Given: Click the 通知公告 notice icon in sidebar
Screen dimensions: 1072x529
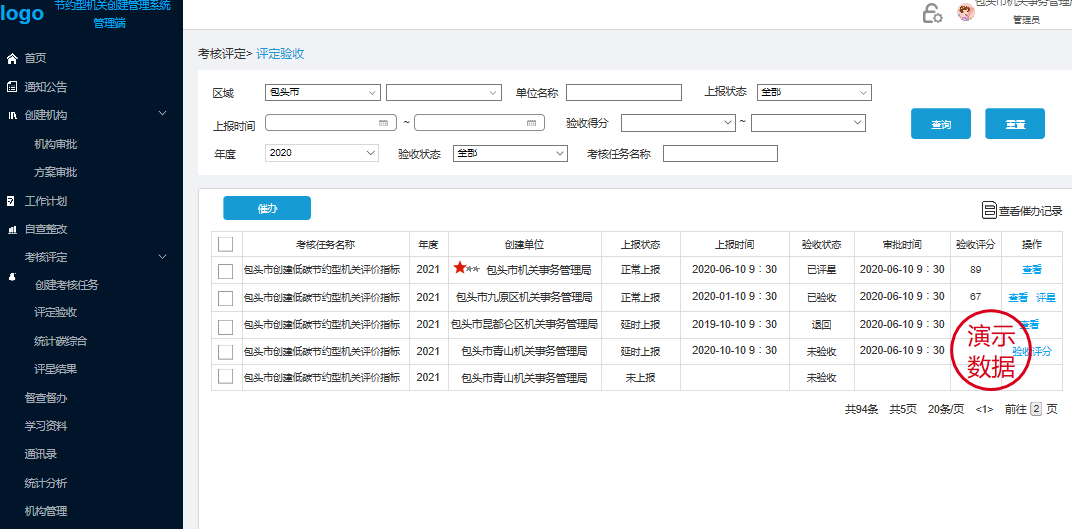Looking at the screenshot, I should point(12,87).
